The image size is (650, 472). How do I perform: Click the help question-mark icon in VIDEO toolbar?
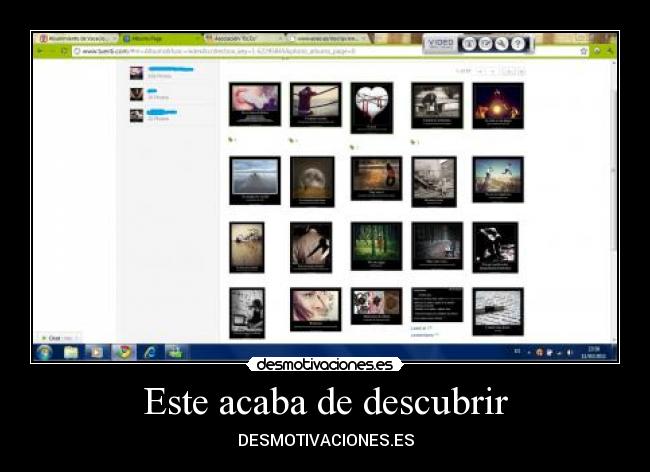(x=517, y=44)
